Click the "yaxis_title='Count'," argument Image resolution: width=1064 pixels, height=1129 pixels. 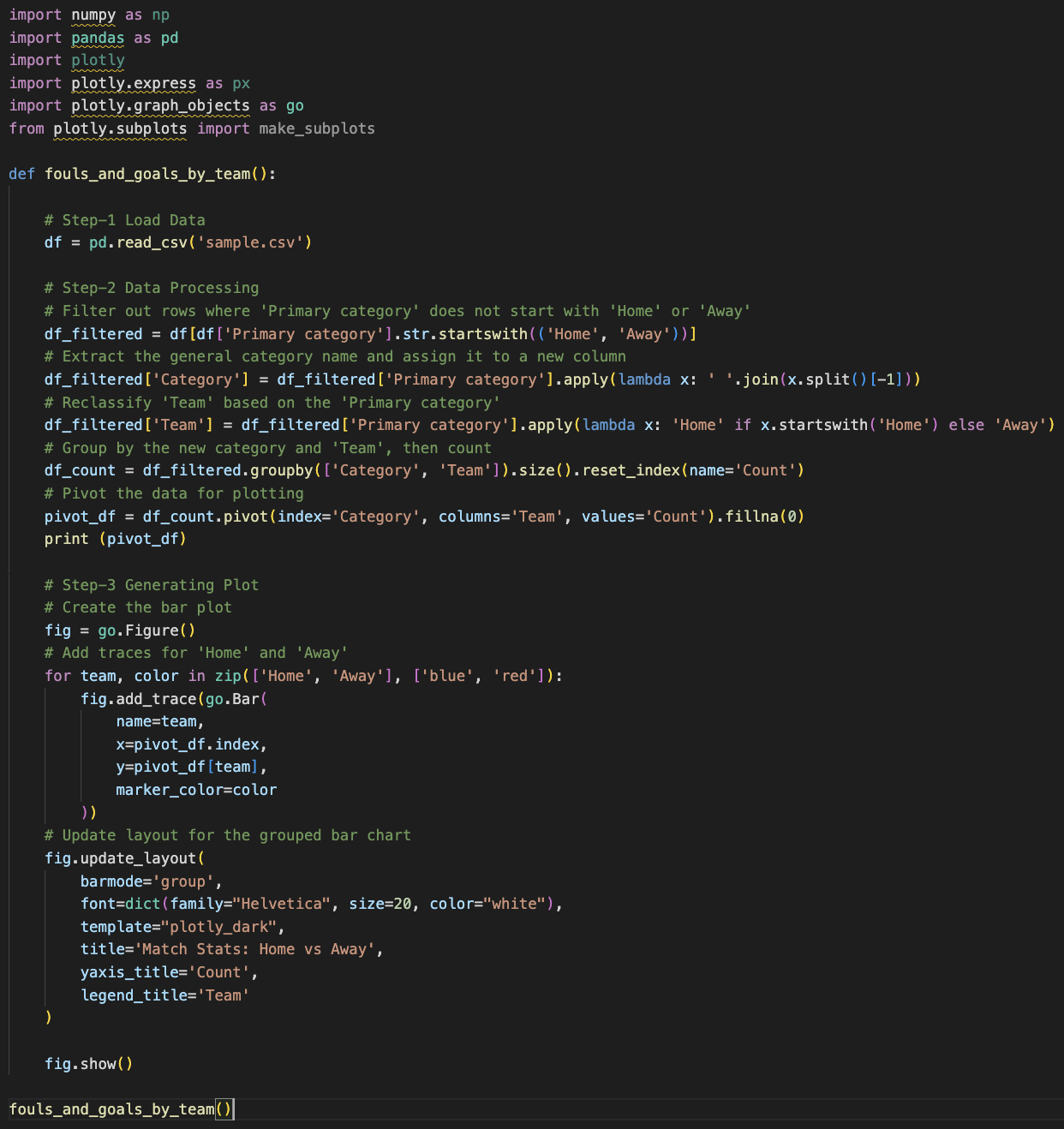coord(169,972)
